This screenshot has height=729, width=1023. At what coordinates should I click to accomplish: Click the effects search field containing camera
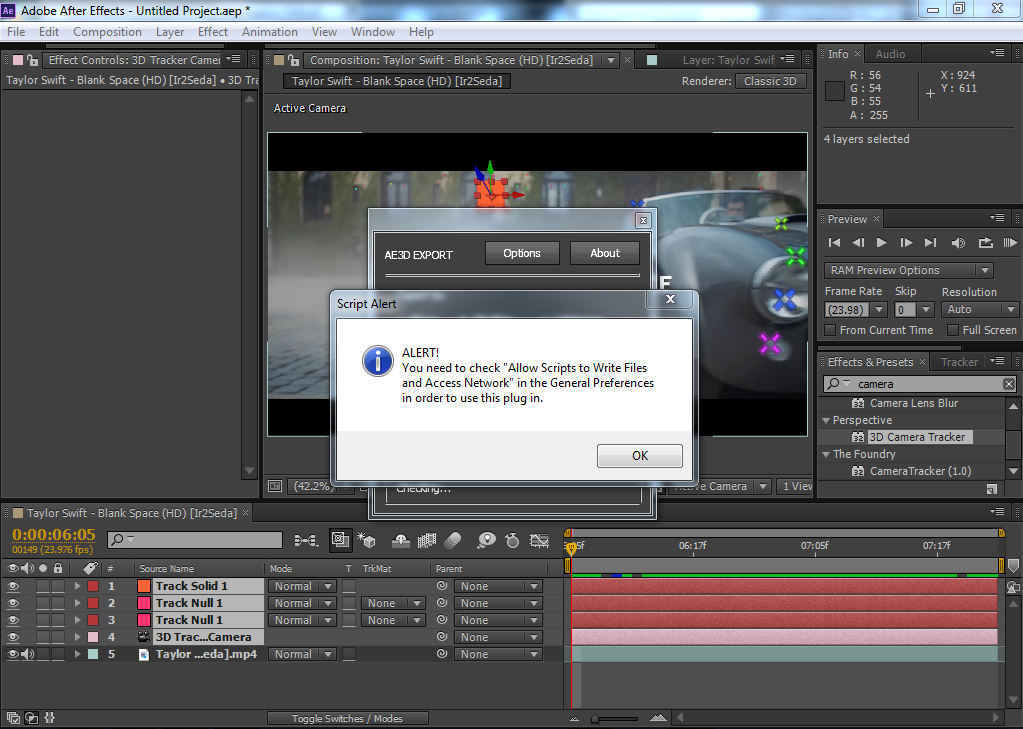pos(920,384)
